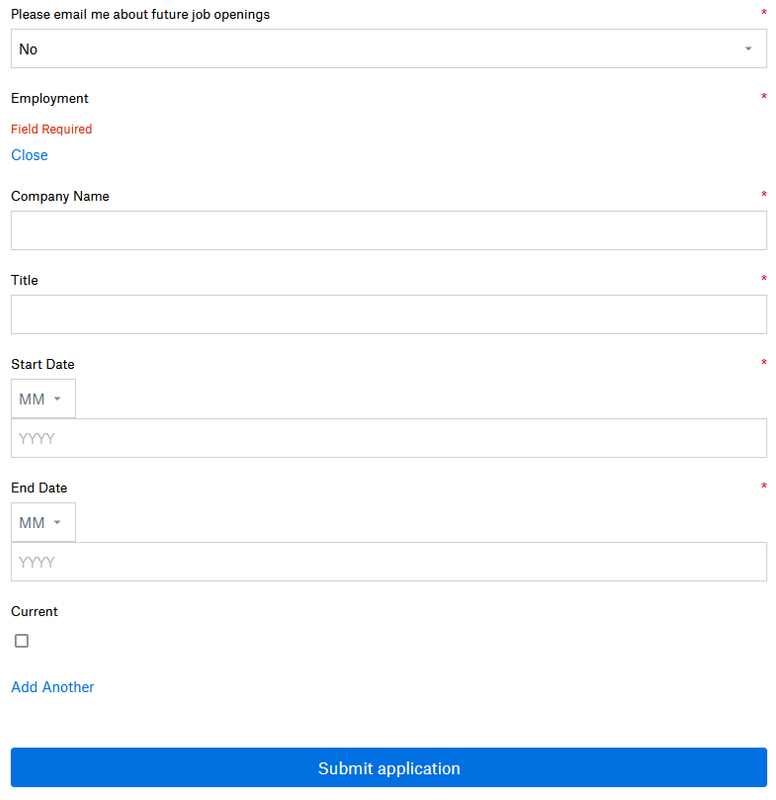Click the Employment section label
The image size is (776, 800).
pyautogui.click(x=49, y=98)
